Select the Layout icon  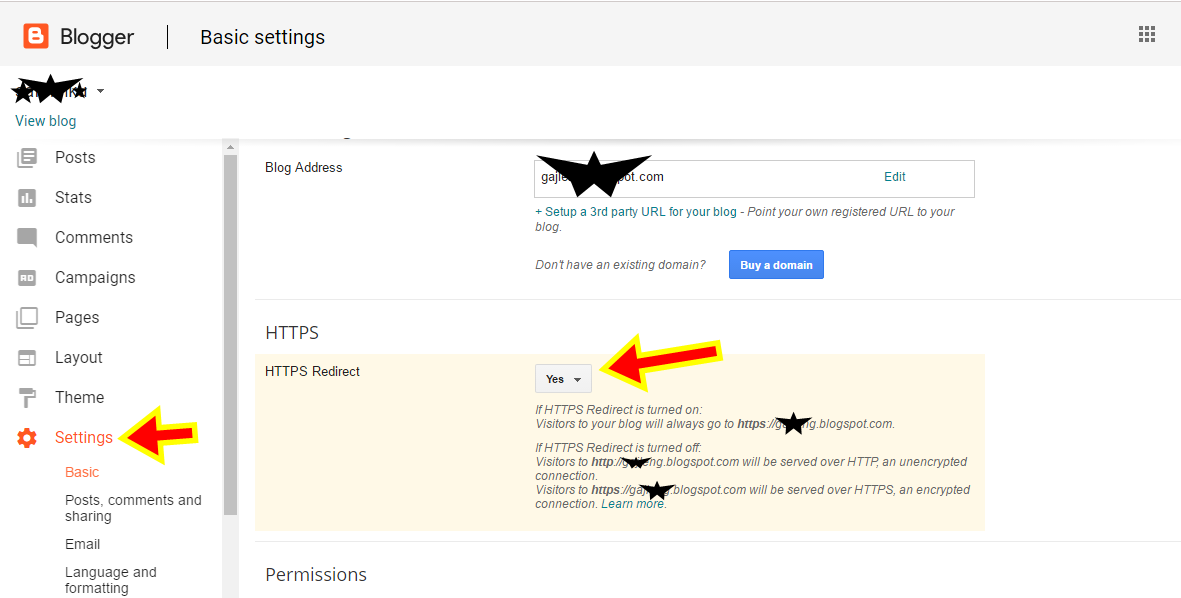(x=28, y=357)
